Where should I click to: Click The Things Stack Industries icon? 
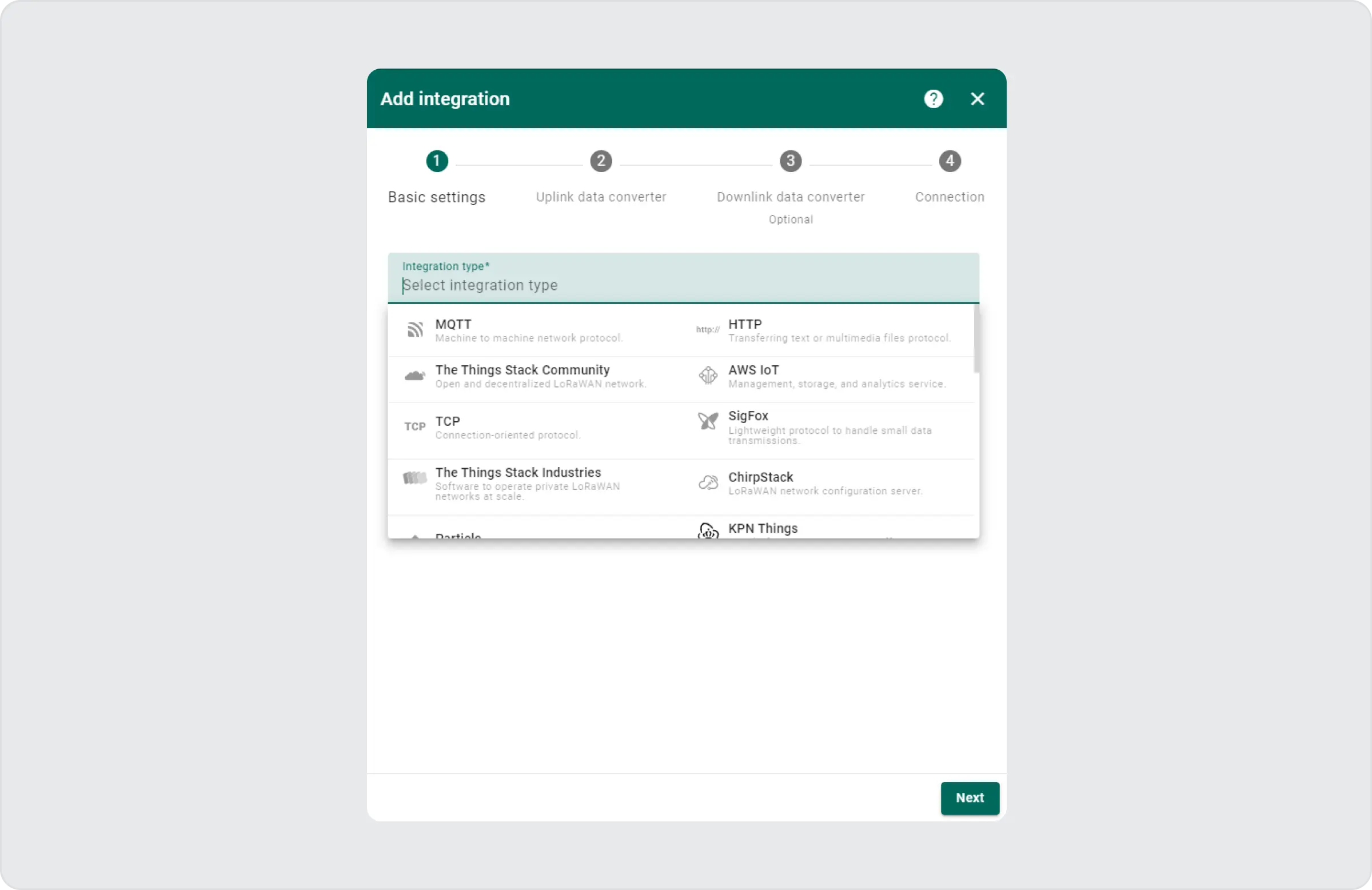click(x=414, y=478)
